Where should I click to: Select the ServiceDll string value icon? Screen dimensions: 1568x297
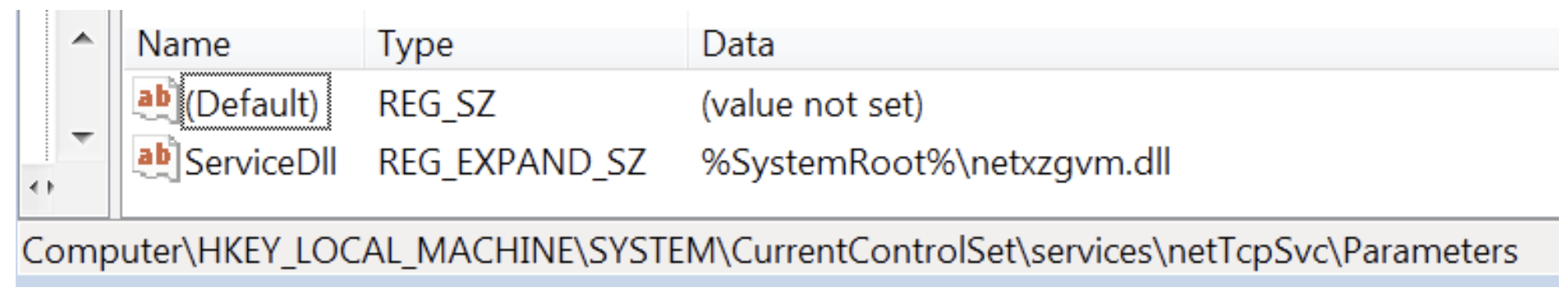[x=154, y=159]
